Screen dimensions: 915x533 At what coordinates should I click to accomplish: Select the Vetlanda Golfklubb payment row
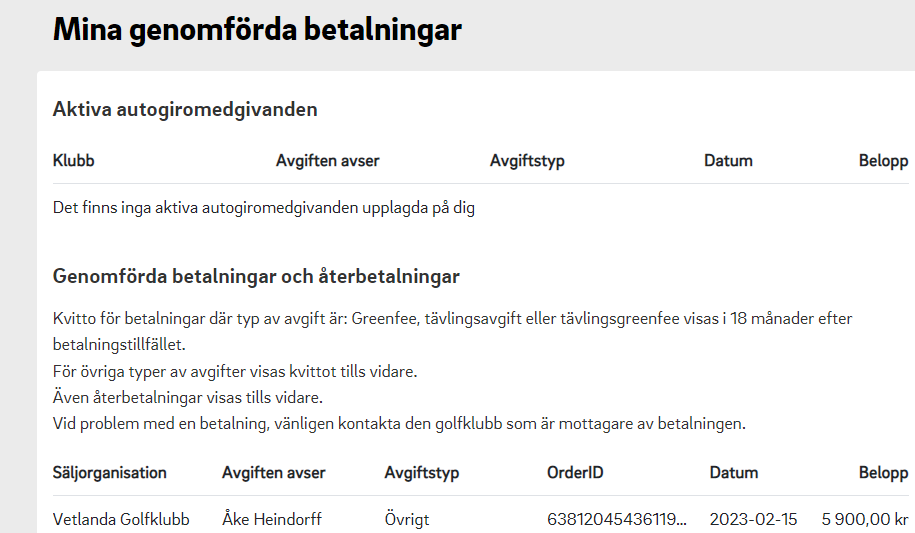tap(480, 519)
